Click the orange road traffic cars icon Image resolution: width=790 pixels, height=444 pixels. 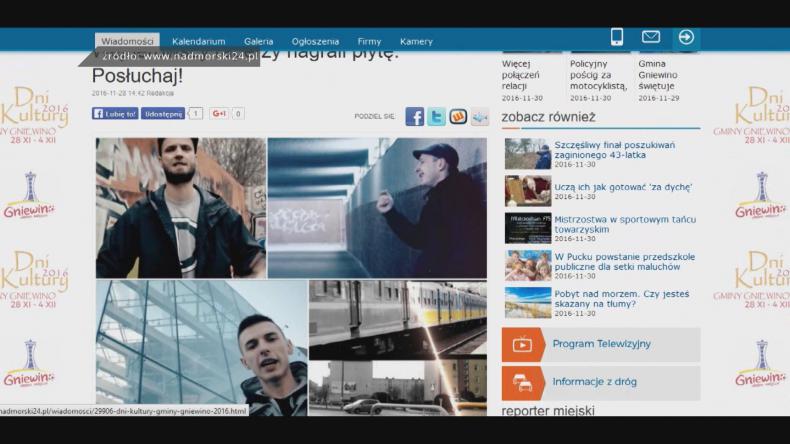[x=522, y=383]
